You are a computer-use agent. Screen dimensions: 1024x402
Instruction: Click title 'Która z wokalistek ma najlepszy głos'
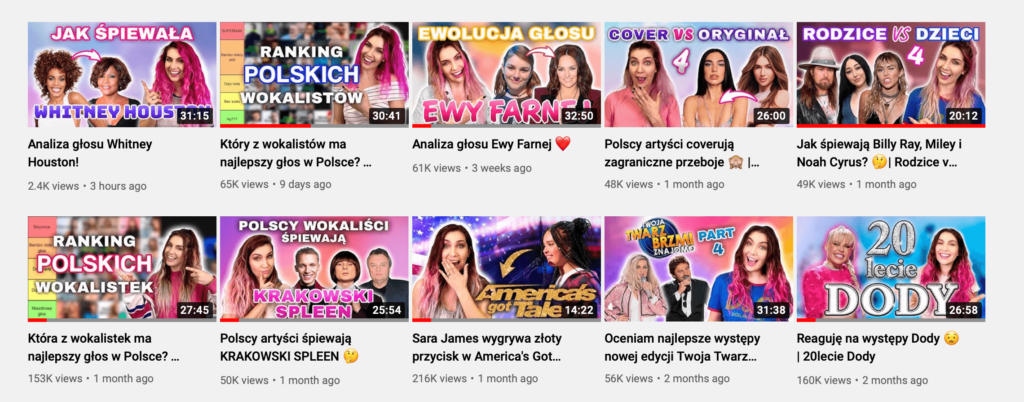click(x=104, y=347)
